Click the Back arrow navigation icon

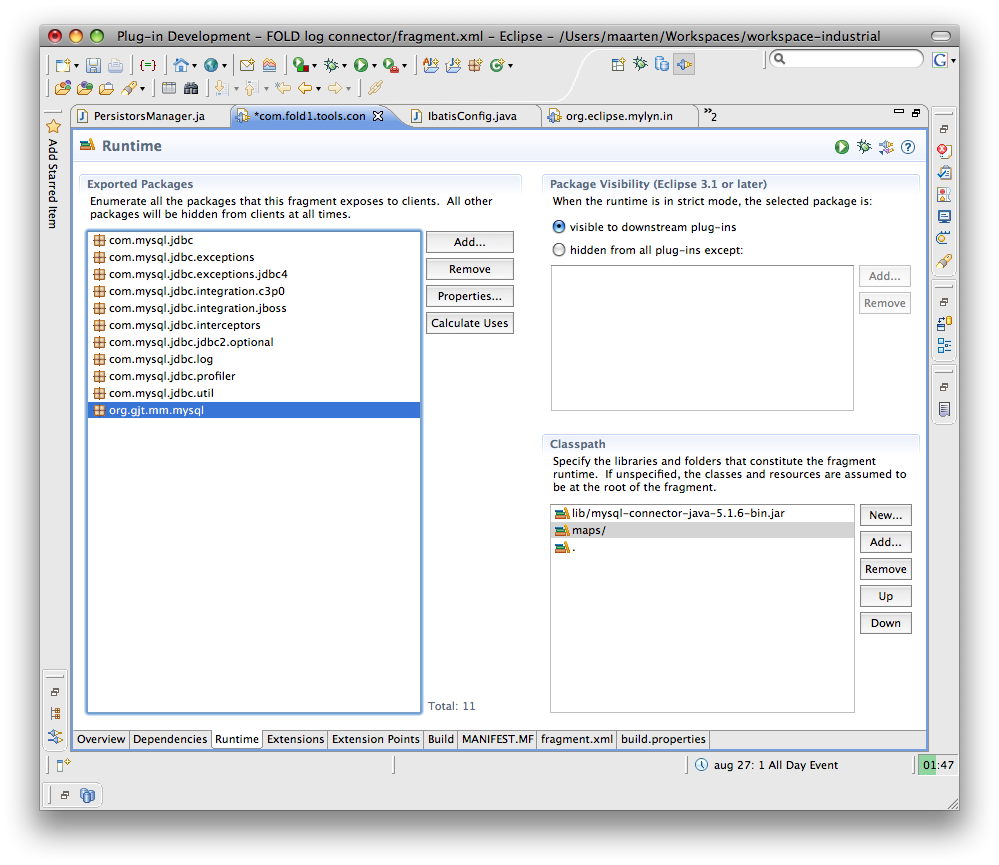click(x=305, y=88)
